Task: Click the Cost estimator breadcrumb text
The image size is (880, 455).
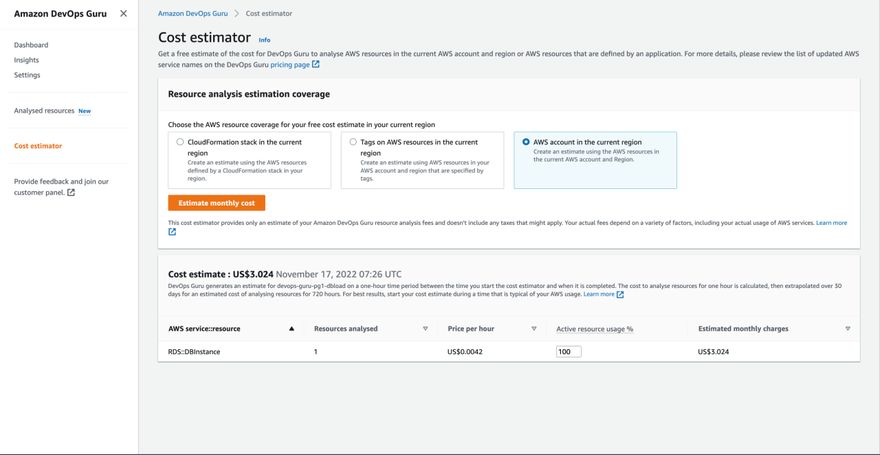Action: [x=269, y=13]
